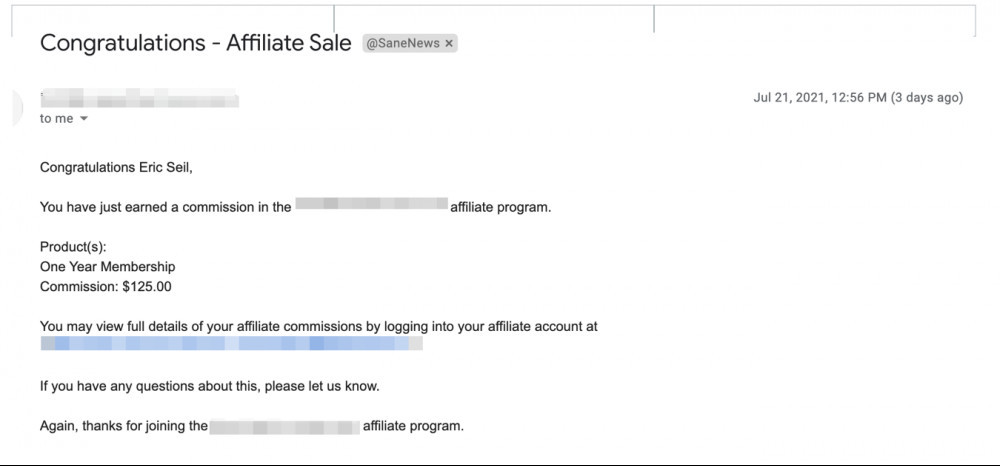Click the @SaneNews label chip
The width and height of the screenshot is (1000, 466).
point(402,44)
